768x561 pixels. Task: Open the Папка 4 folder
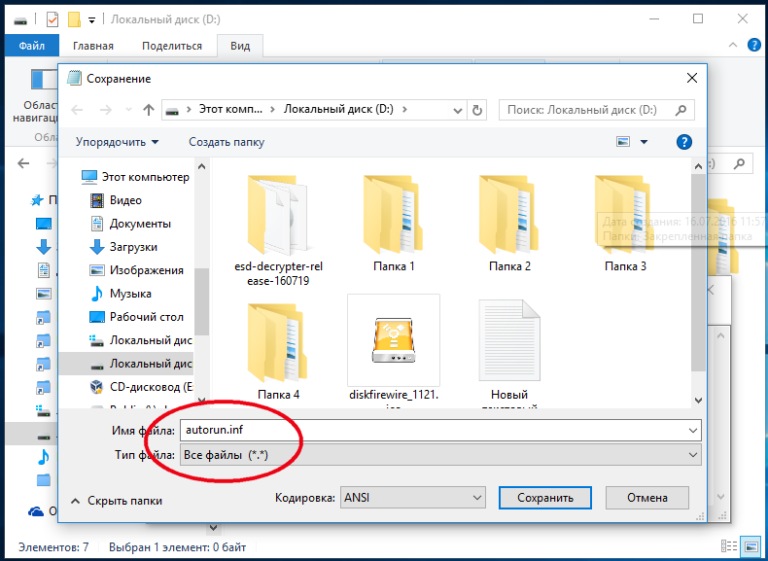pyautogui.click(x=277, y=340)
